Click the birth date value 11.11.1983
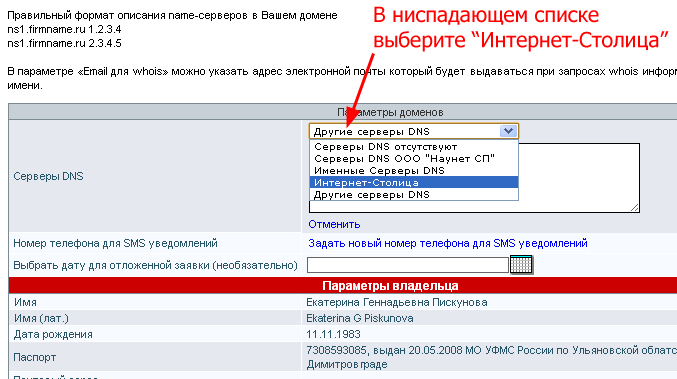The image size is (677, 379). click(x=333, y=334)
